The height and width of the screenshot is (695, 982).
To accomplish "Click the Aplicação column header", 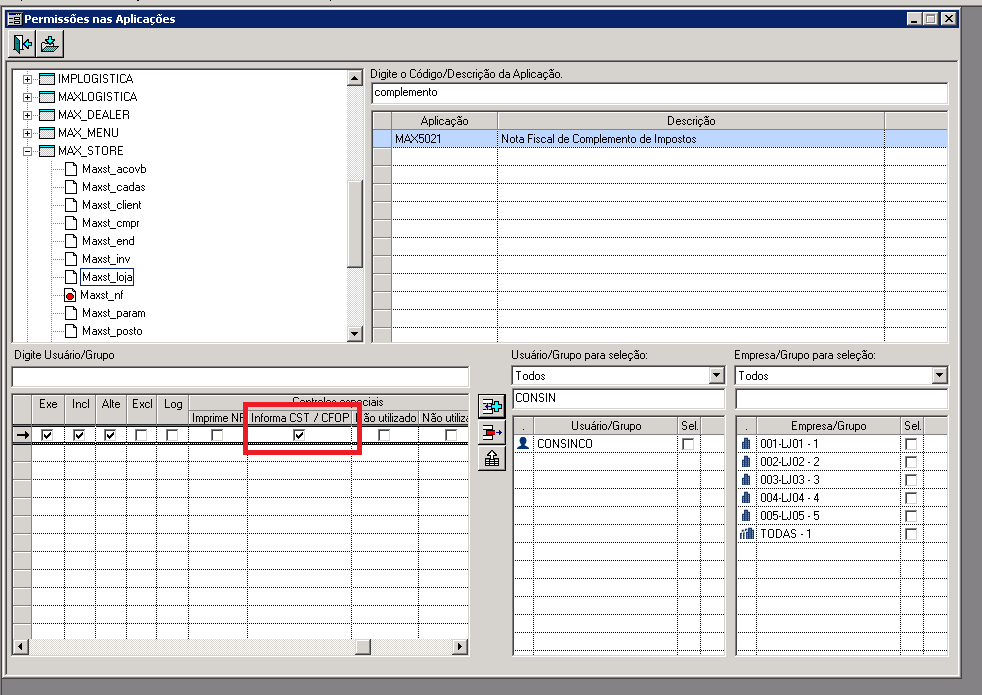I will (445, 121).
